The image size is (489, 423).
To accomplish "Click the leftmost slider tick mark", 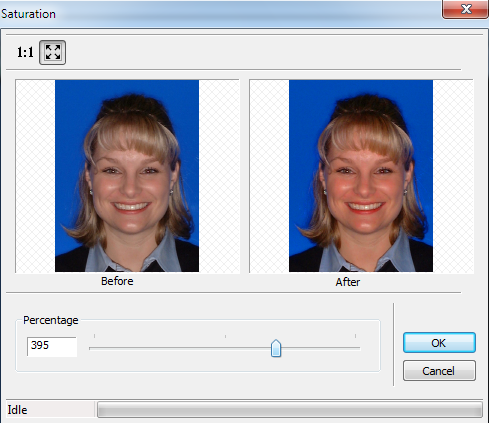I will click(x=94, y=336).
